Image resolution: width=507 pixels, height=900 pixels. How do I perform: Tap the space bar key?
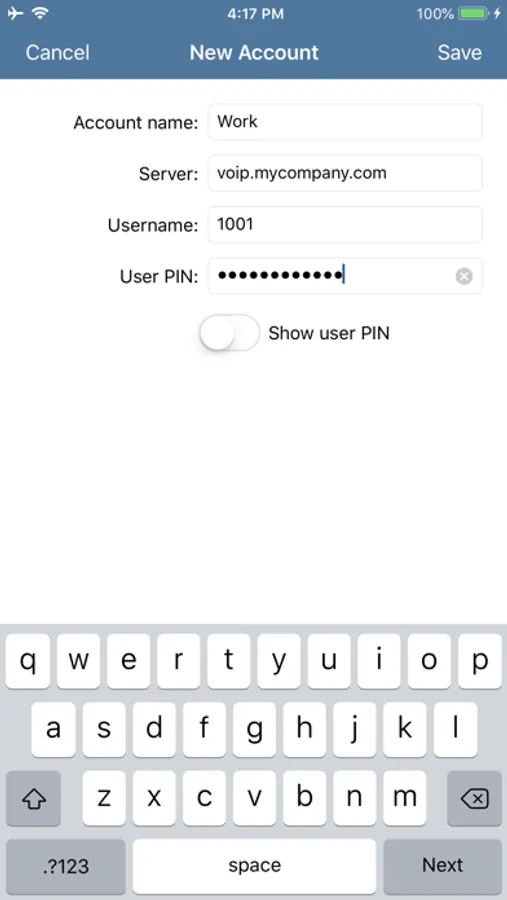(254, 866)
